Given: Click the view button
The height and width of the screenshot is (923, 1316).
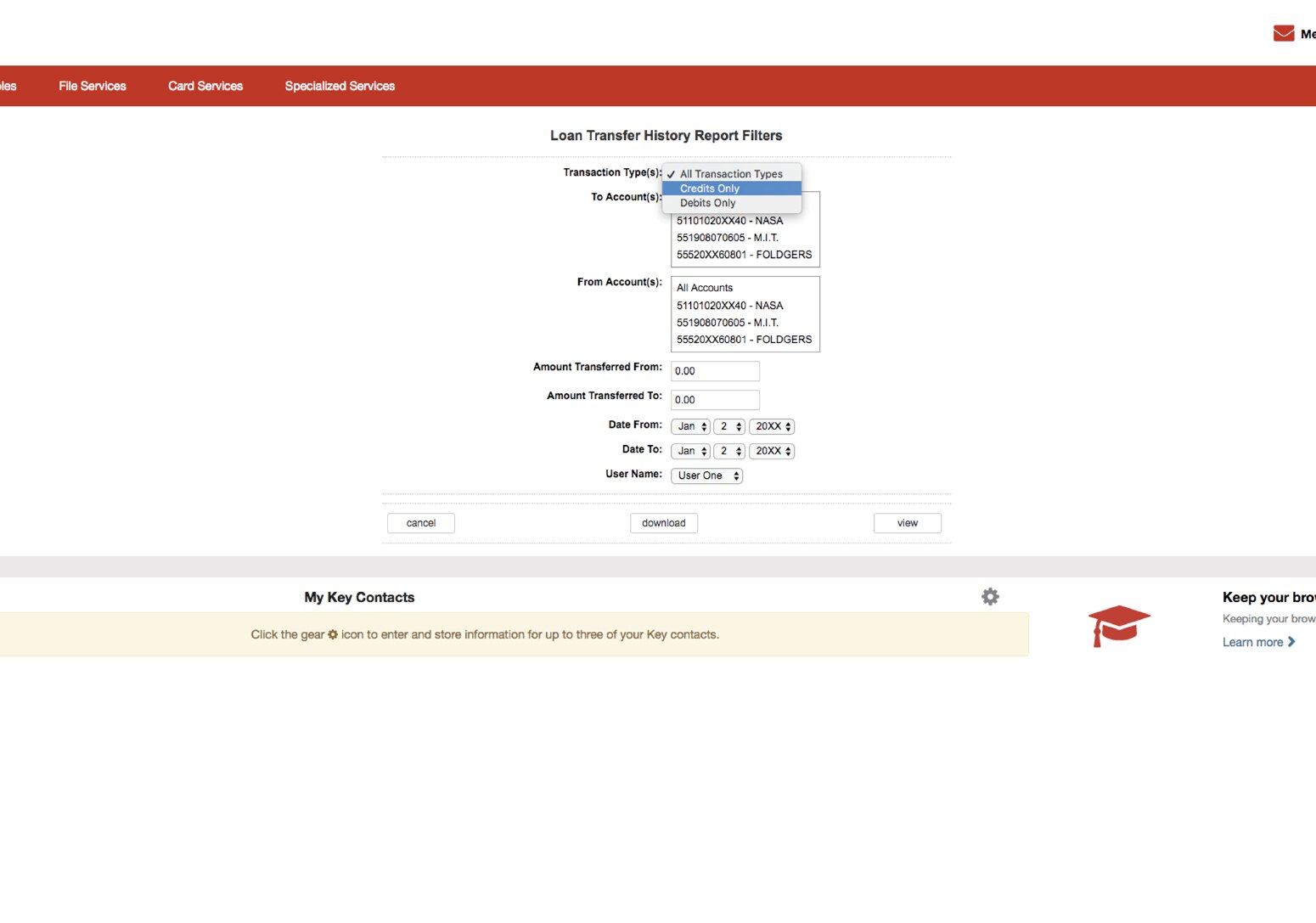Looking at the screenshot, I should [907, 522].
